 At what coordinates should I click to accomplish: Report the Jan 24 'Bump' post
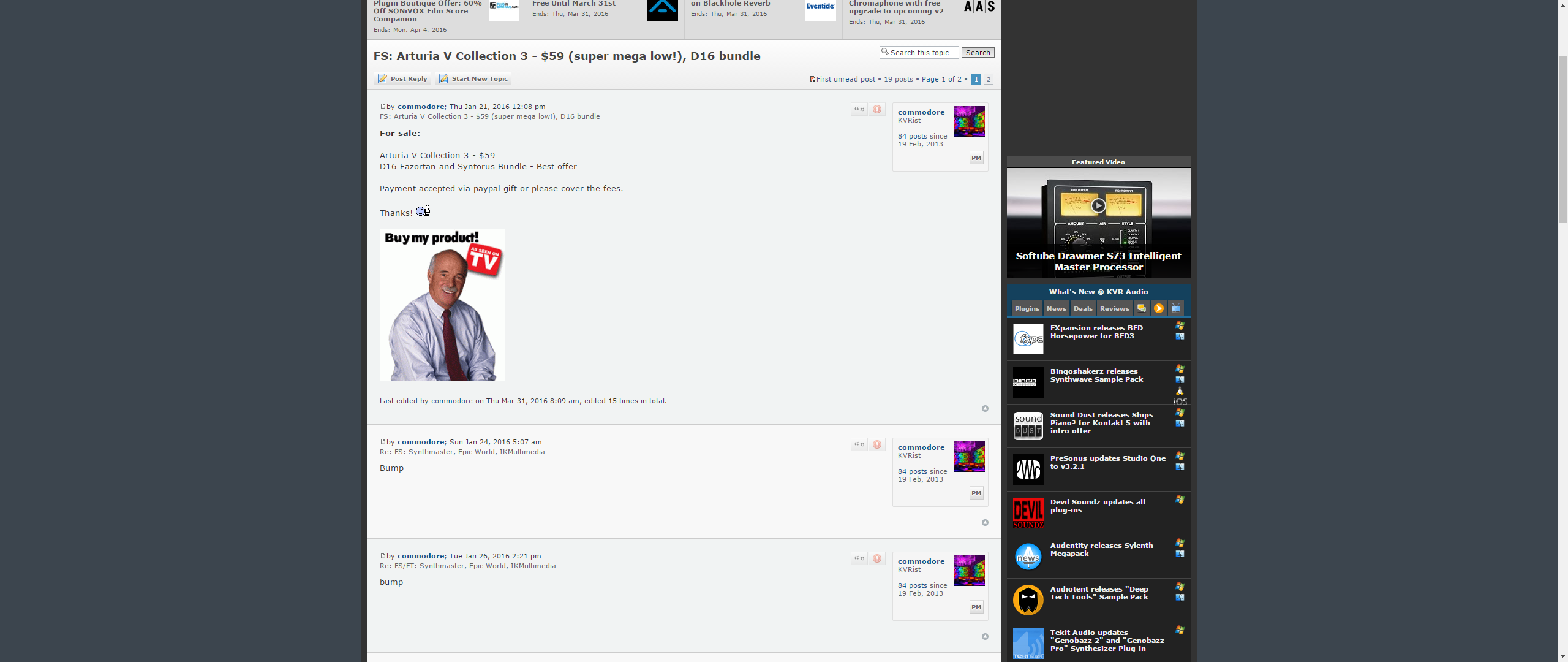(877, 444)
